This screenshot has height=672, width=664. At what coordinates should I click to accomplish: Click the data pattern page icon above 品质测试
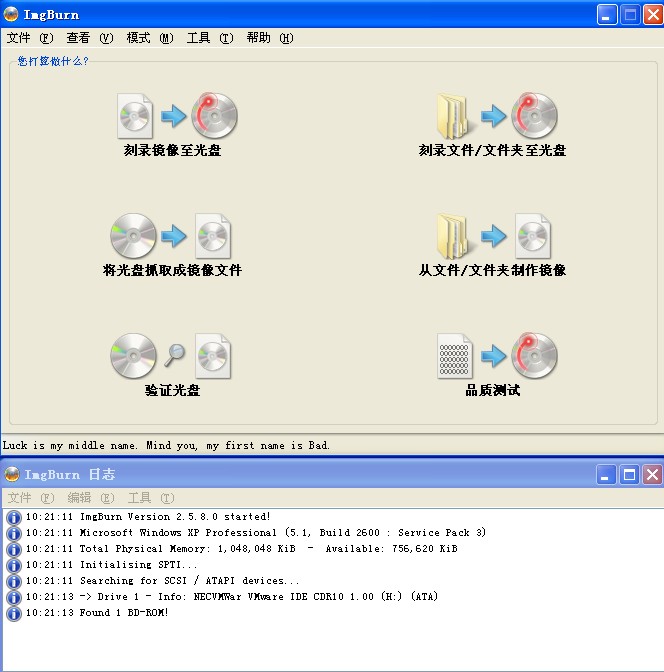pyautogui.click(x=454, y=356)
